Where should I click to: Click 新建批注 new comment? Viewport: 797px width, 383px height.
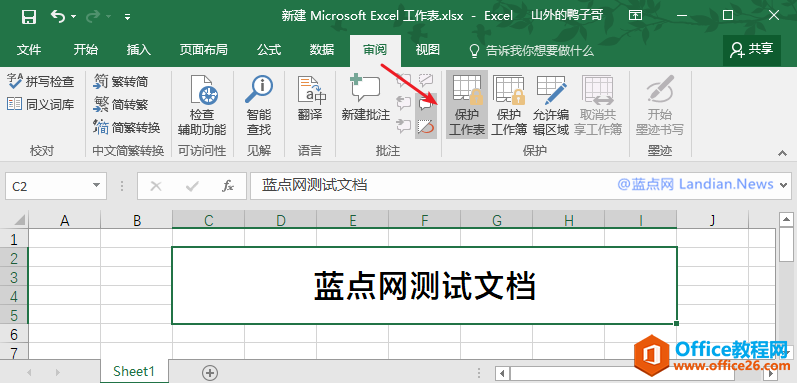coord(366,99)
